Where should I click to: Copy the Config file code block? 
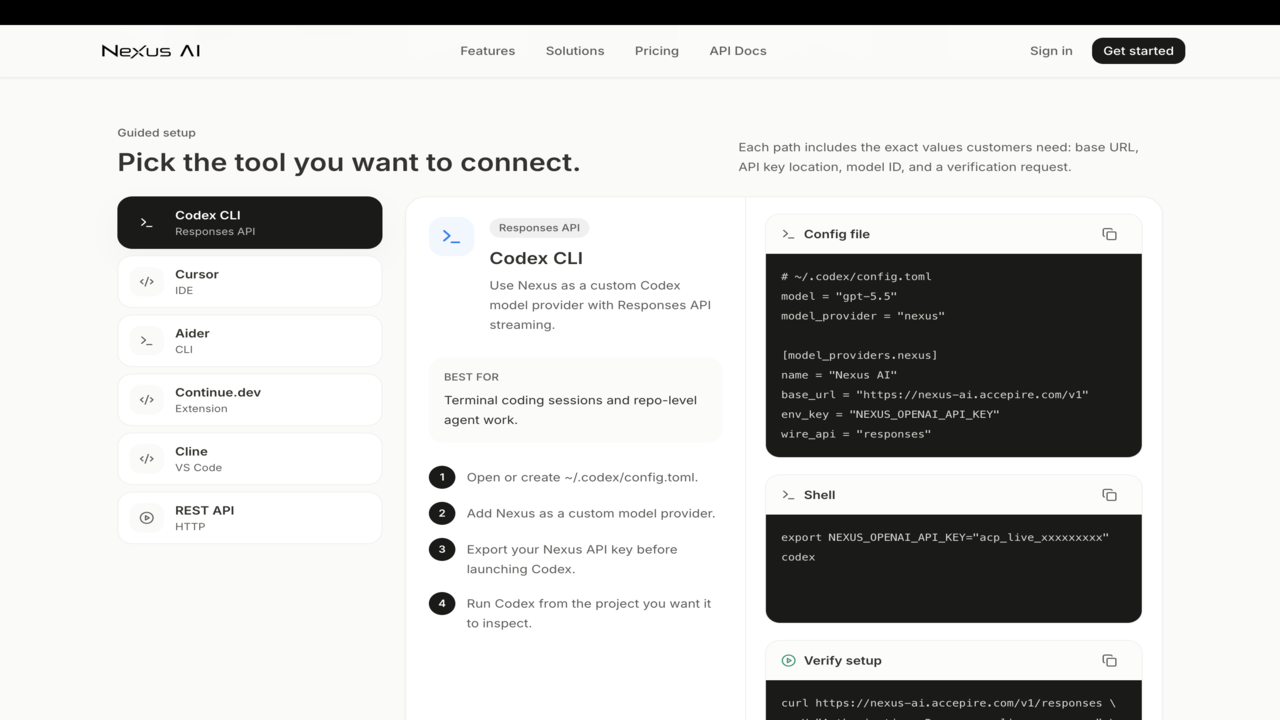pyautogui.click(x=1109, y=234)
